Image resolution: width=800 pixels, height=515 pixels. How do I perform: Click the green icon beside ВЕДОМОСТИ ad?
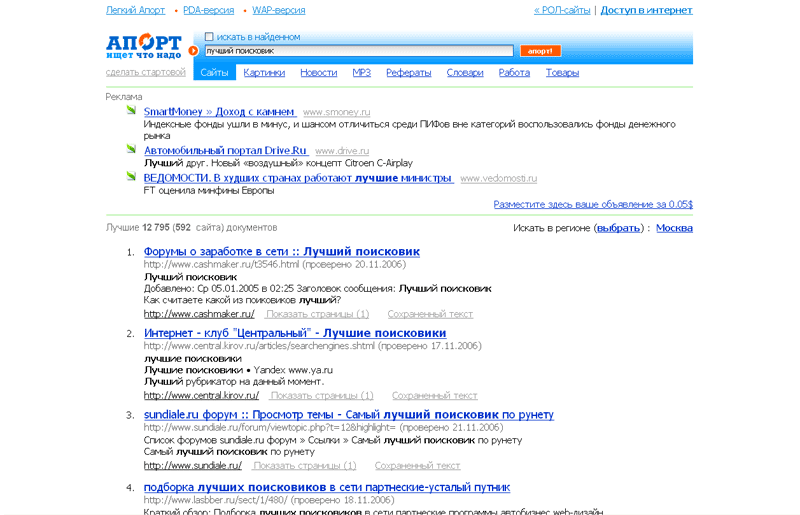[131, 177]
